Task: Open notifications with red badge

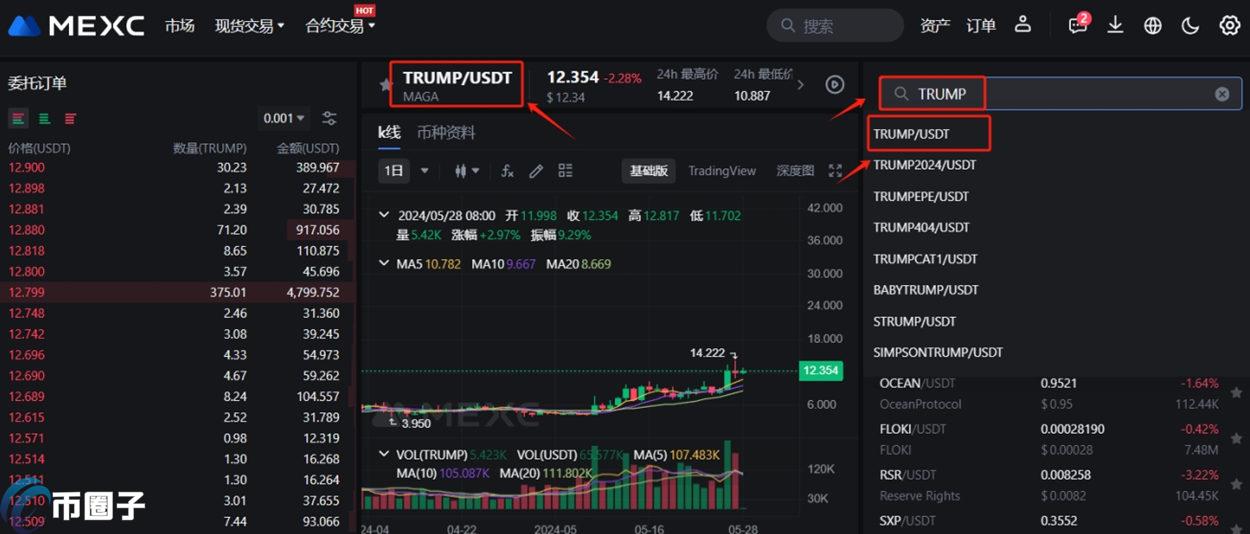Action: click(x=1078, y=24)
